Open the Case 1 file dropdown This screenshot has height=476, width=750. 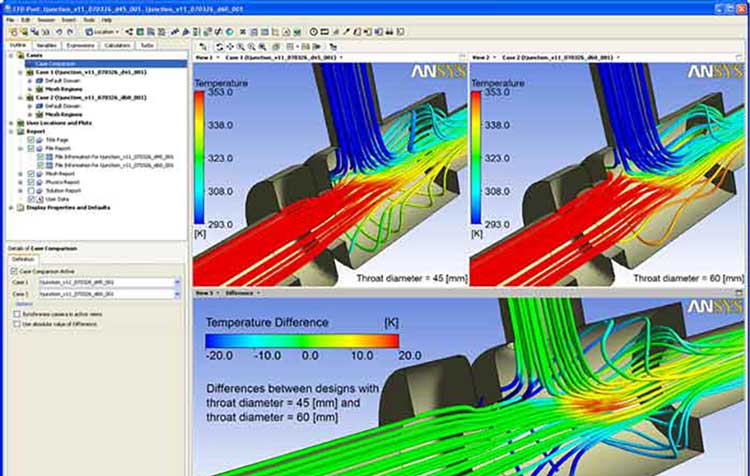[176, 283]
